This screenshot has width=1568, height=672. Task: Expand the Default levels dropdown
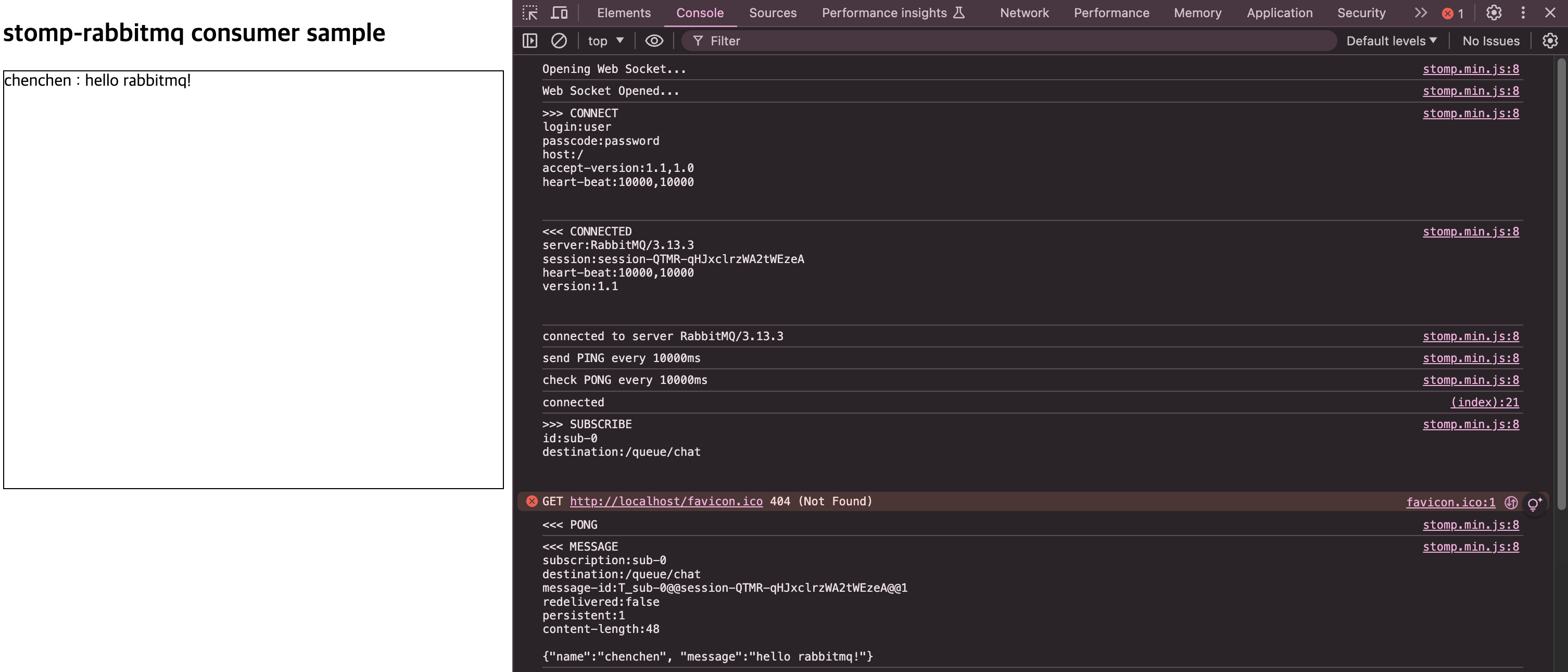point(1391,41)
